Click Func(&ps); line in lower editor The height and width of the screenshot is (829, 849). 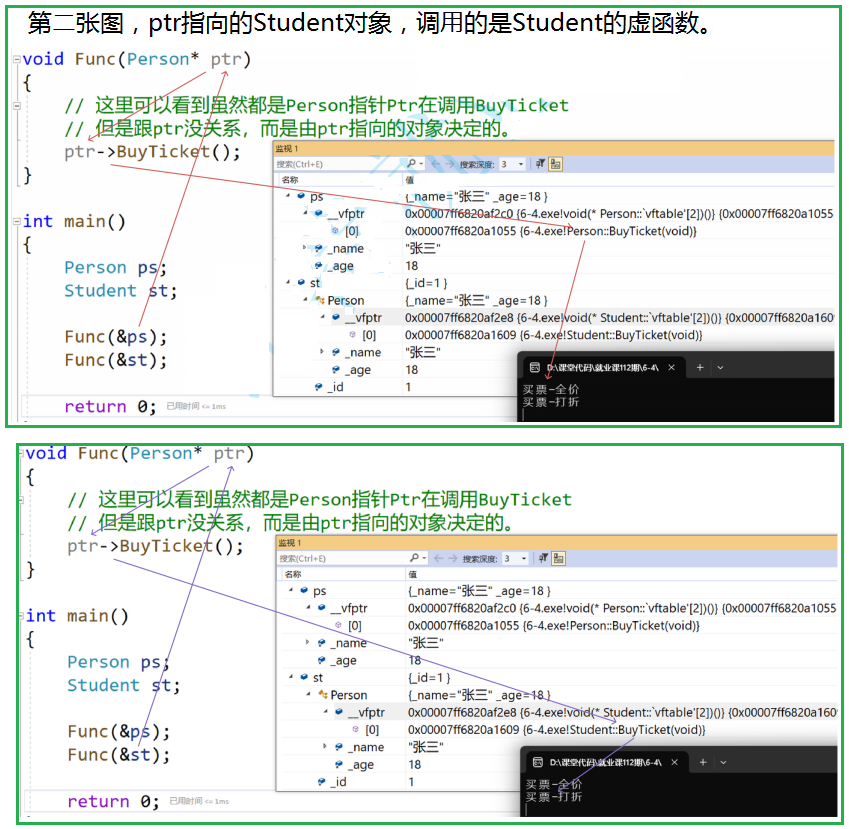pos(119,732)
